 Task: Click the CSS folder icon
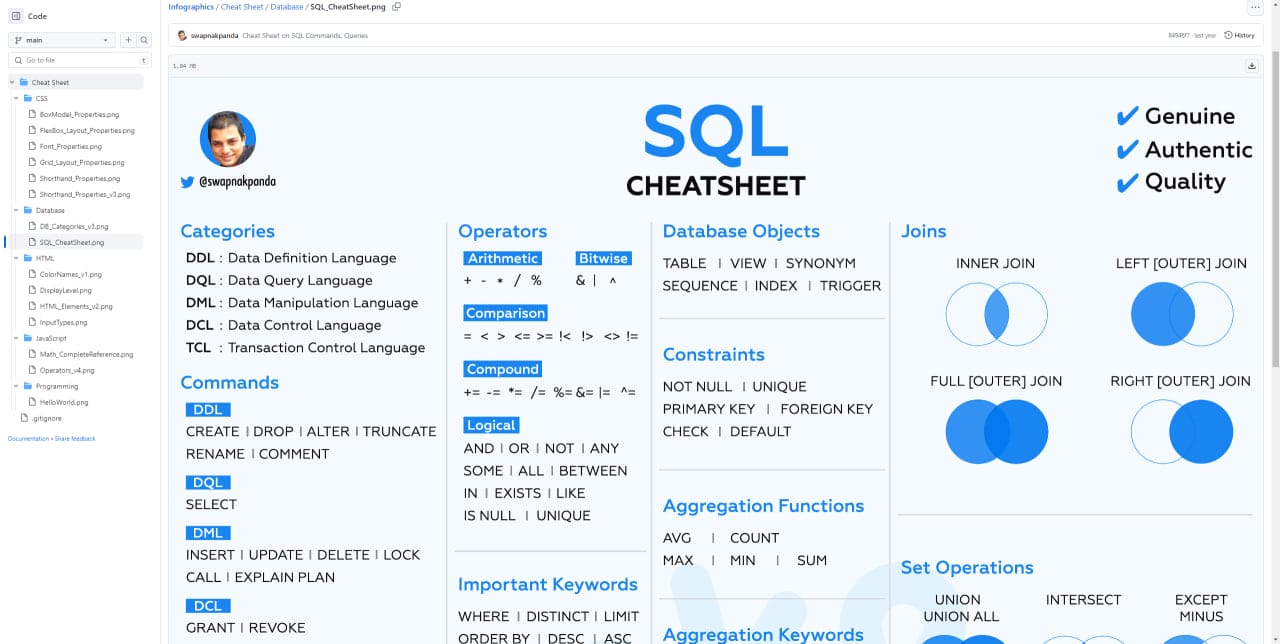28,98
